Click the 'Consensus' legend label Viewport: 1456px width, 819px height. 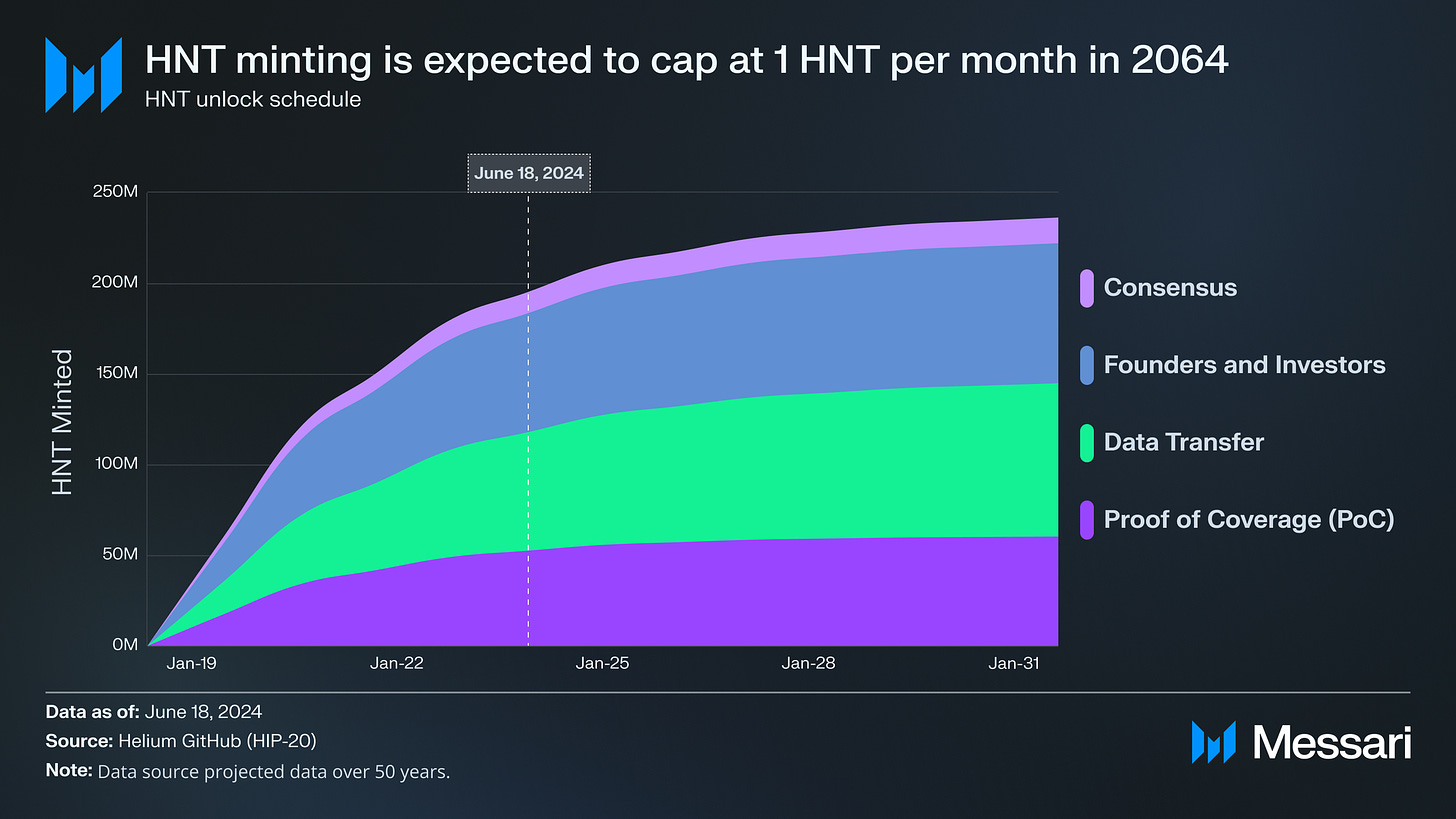pyautogui.click(x=1170, y=288)
